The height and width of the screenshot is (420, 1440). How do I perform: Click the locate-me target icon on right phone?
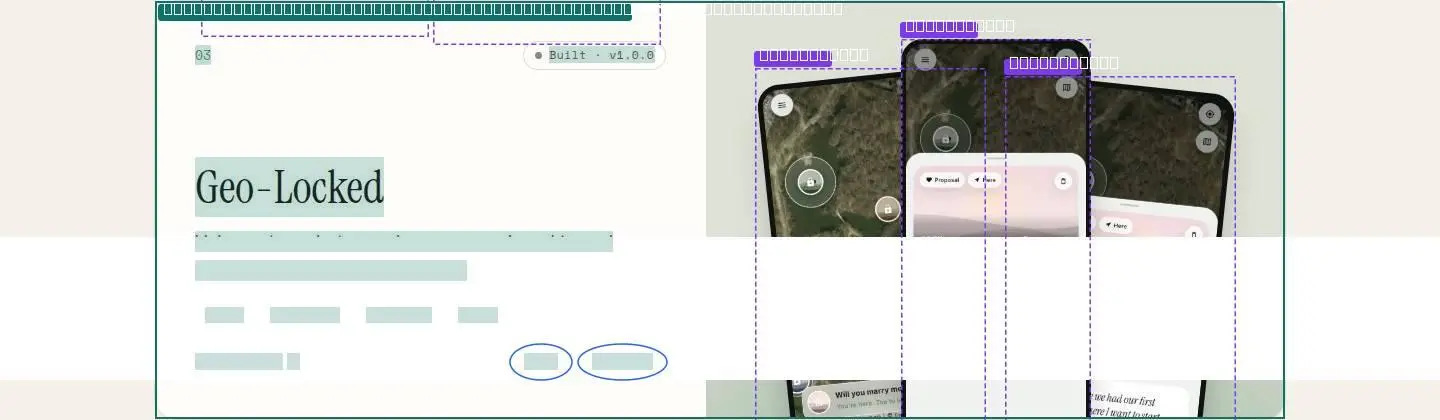click(x=1209, y=114)
